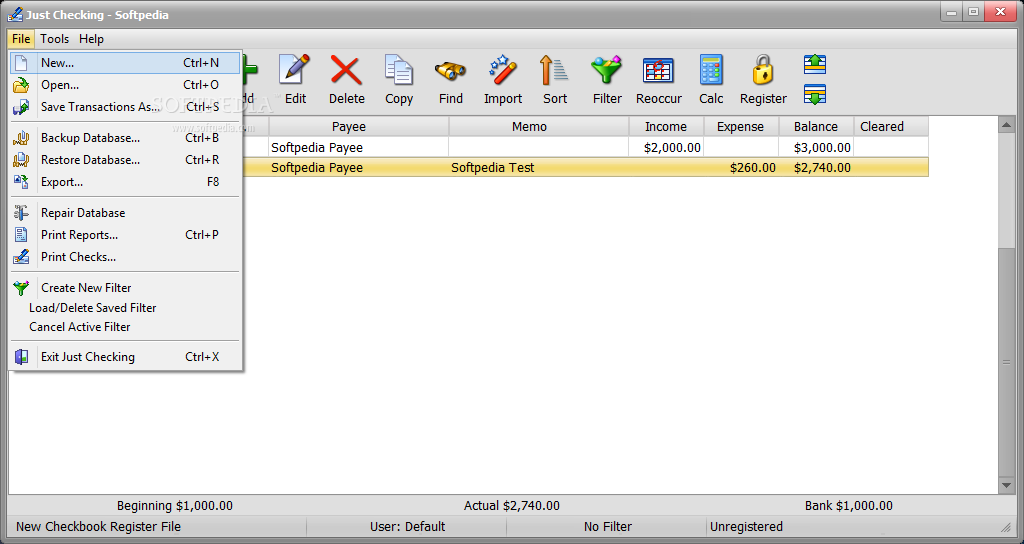
Task: Click the Exit Just Checking door icon
Action: 22,357
